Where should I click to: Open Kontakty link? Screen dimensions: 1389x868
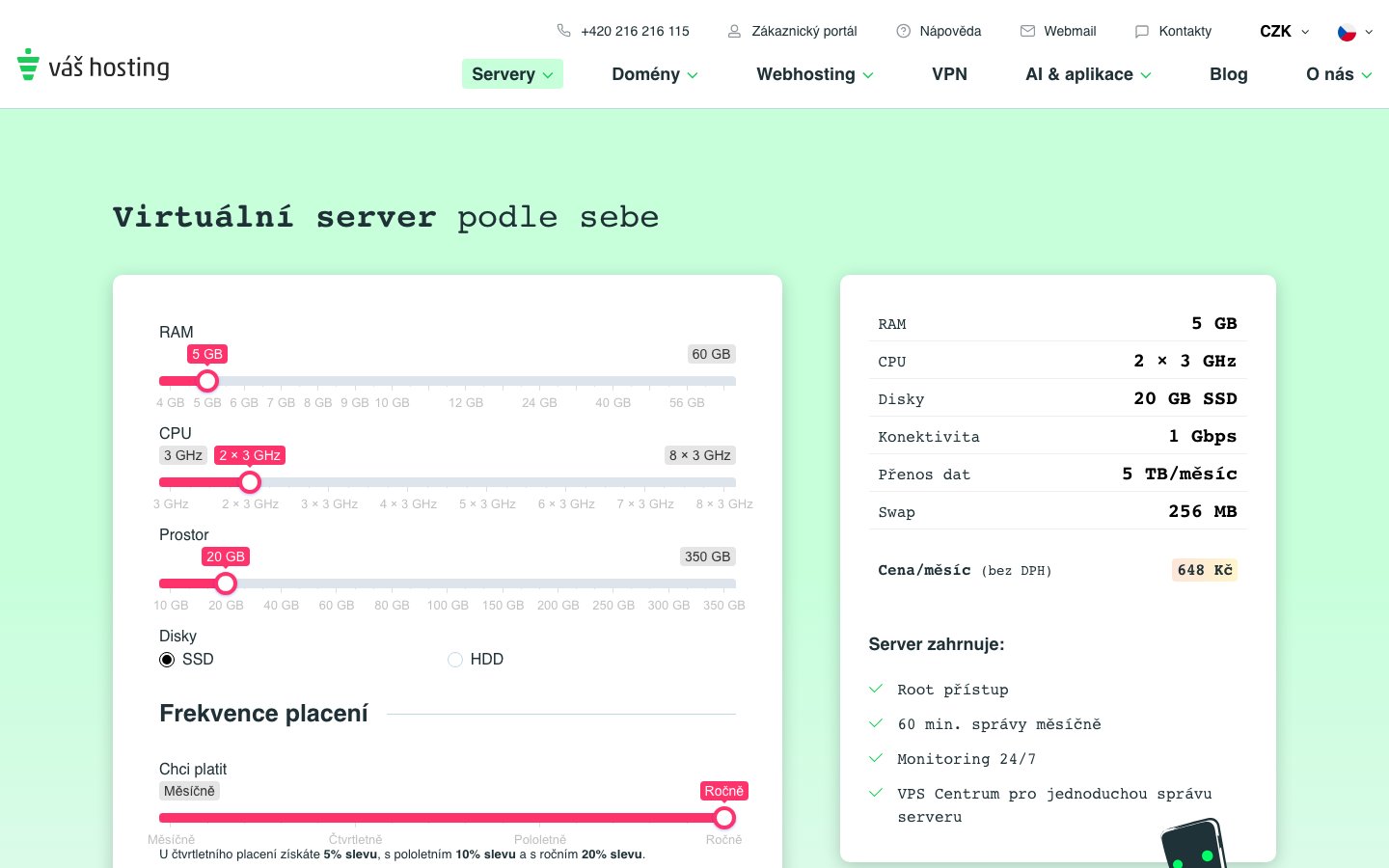pyautogui.click(x=1185, y=31)
